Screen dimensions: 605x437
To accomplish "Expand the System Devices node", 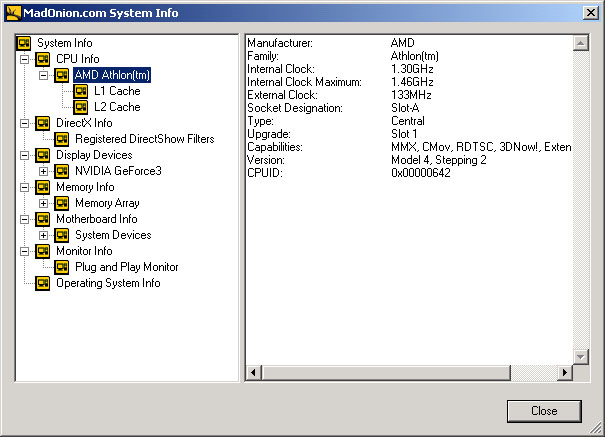I will [44, 235].
